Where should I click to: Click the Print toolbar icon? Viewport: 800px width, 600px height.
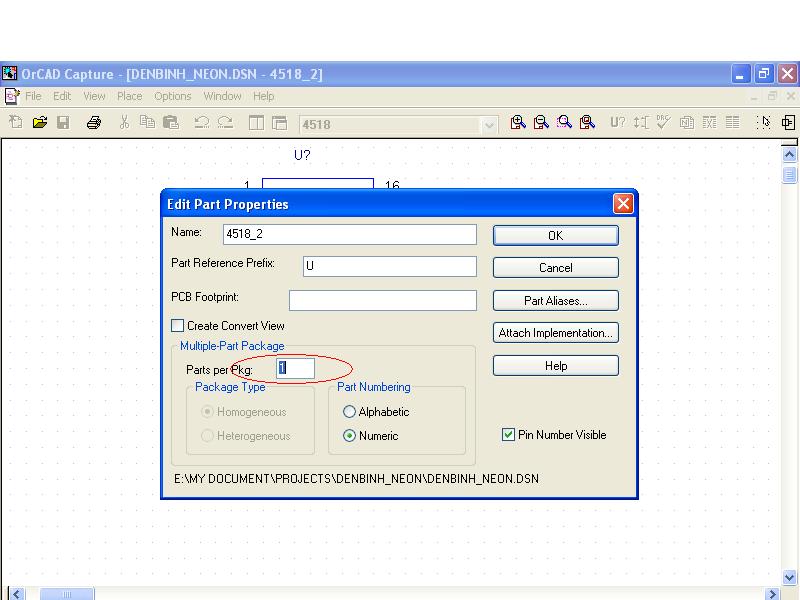(x=94, y=122)
